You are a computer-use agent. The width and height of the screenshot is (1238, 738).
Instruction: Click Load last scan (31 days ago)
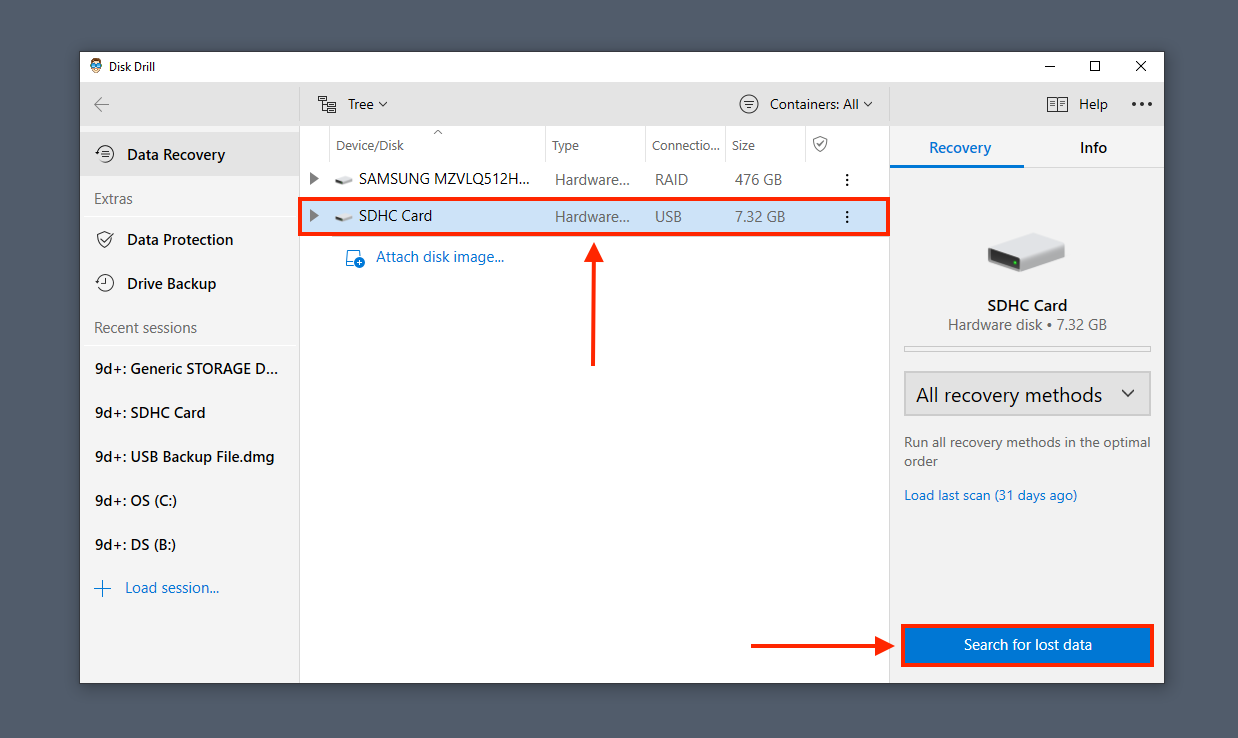coord(990,495)
